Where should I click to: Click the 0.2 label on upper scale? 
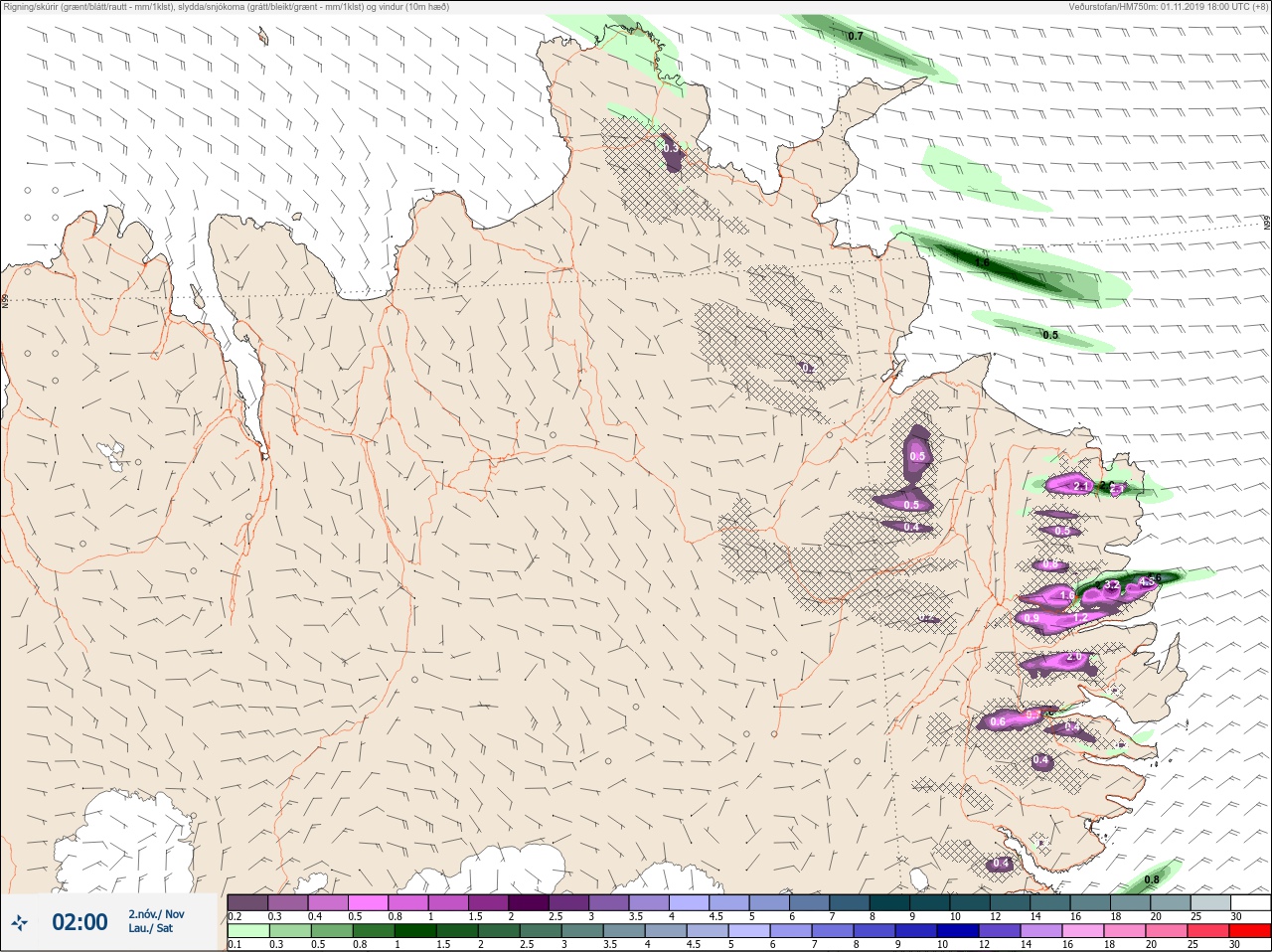tap(235, 916)
